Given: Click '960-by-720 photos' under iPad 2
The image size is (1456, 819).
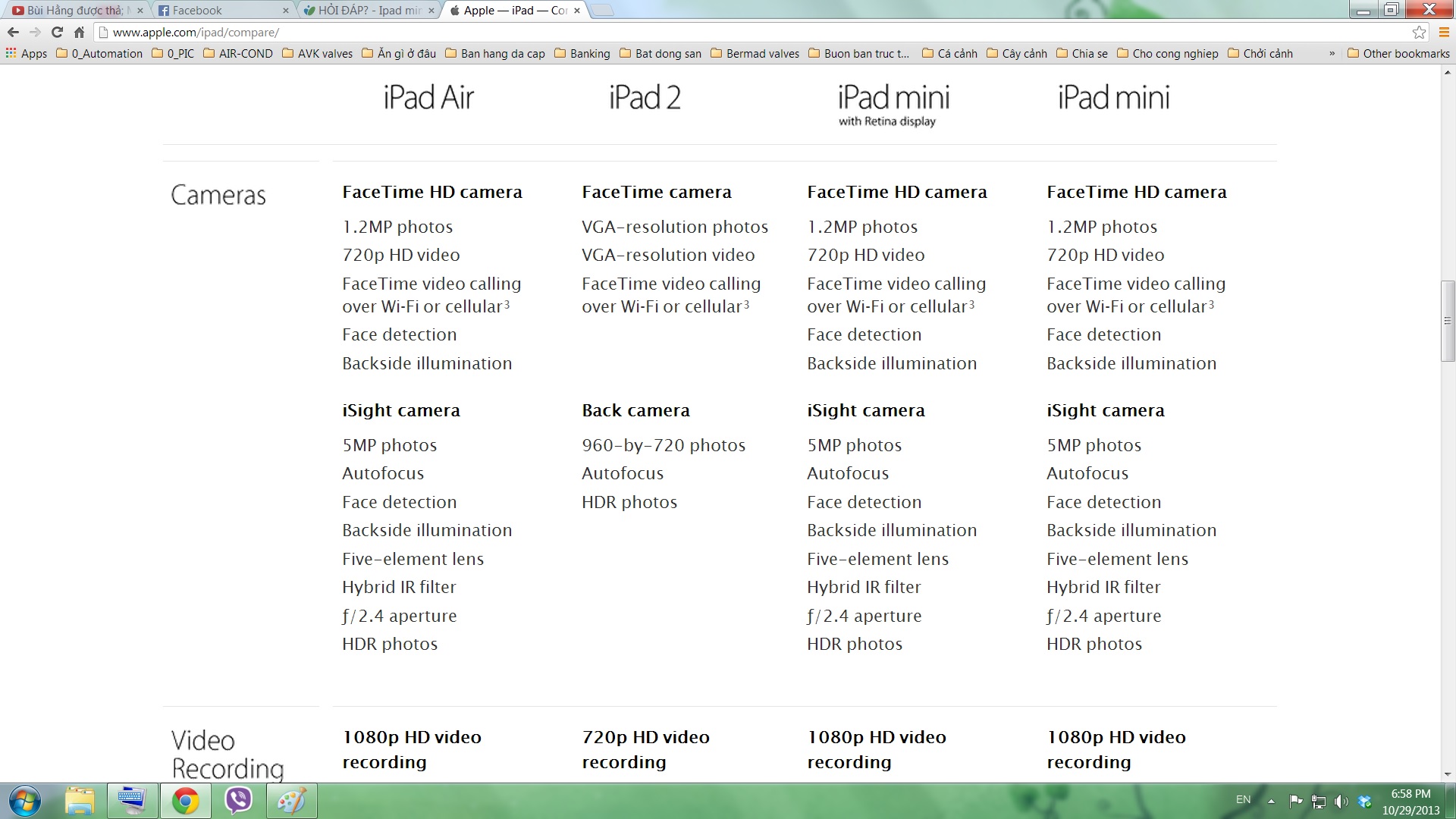Looking at the screenshot, I should 664,445.
